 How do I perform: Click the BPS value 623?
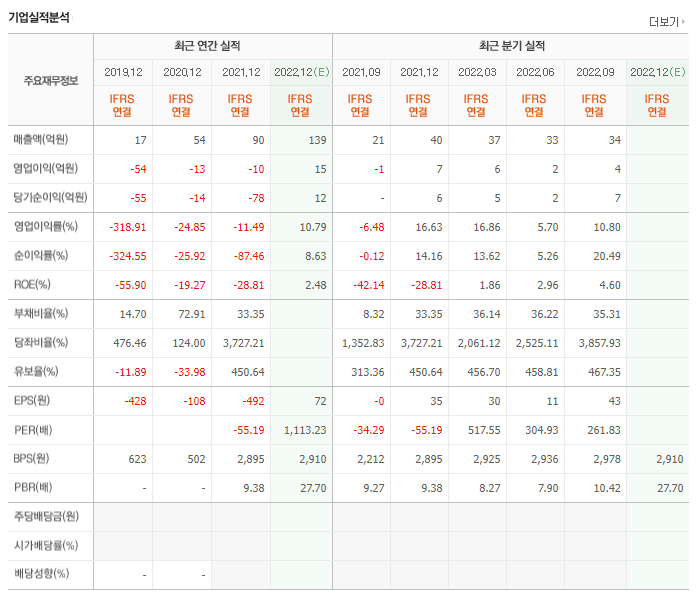click(x=138, y=459)
